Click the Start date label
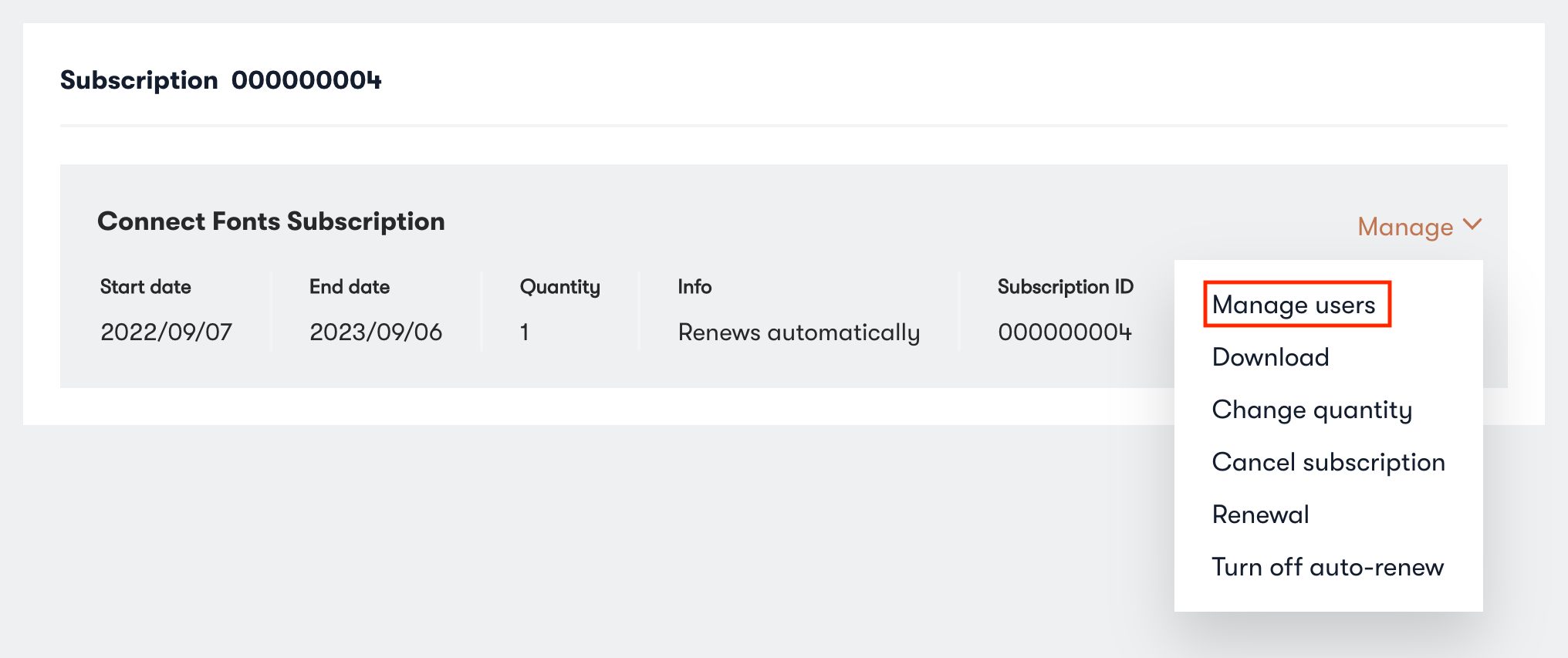Viewport: 1568px width, 658px height. [146, 287]
